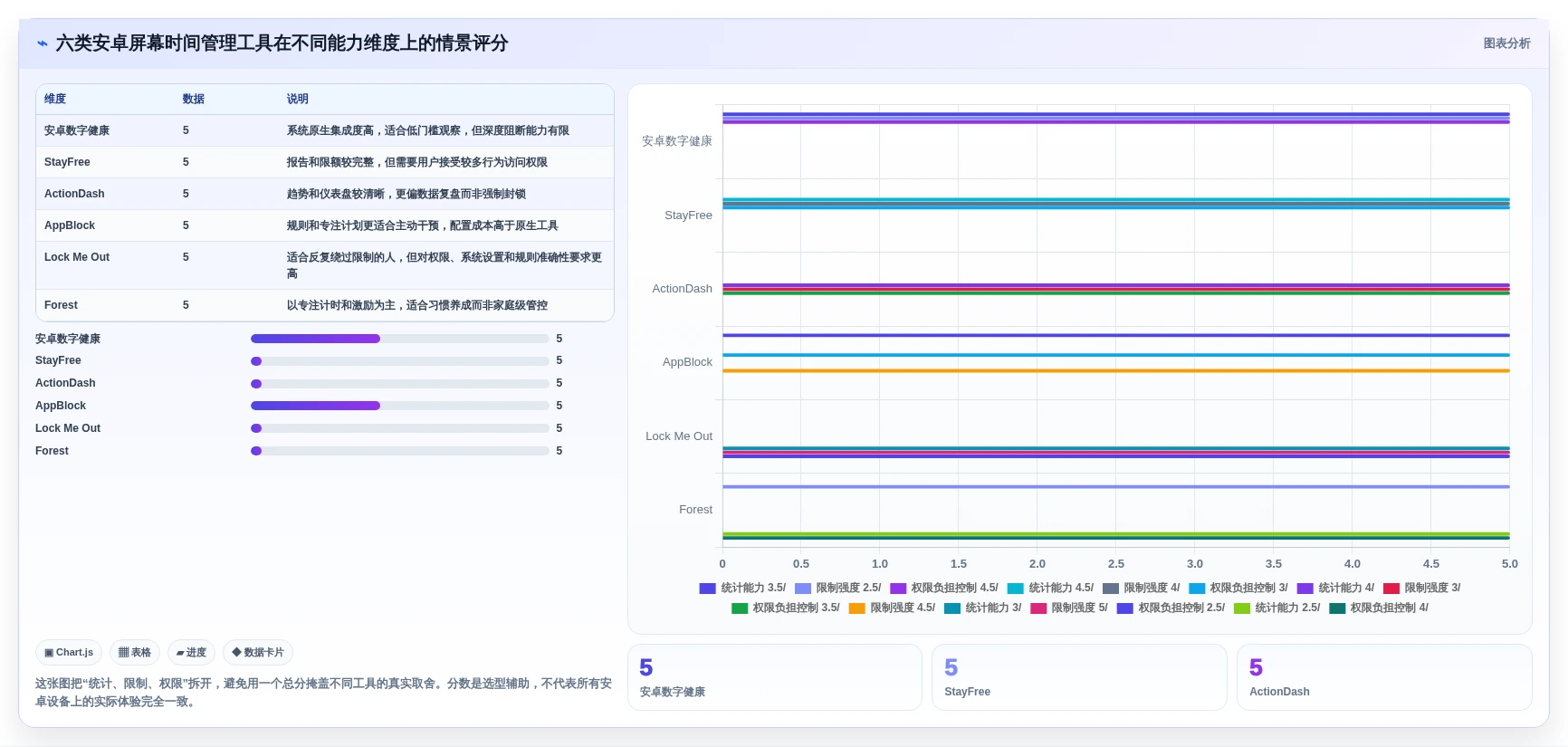Screen dimensions: 1568x747
Task: Click the ActionDash progress bar
Action: pos(400,383)
